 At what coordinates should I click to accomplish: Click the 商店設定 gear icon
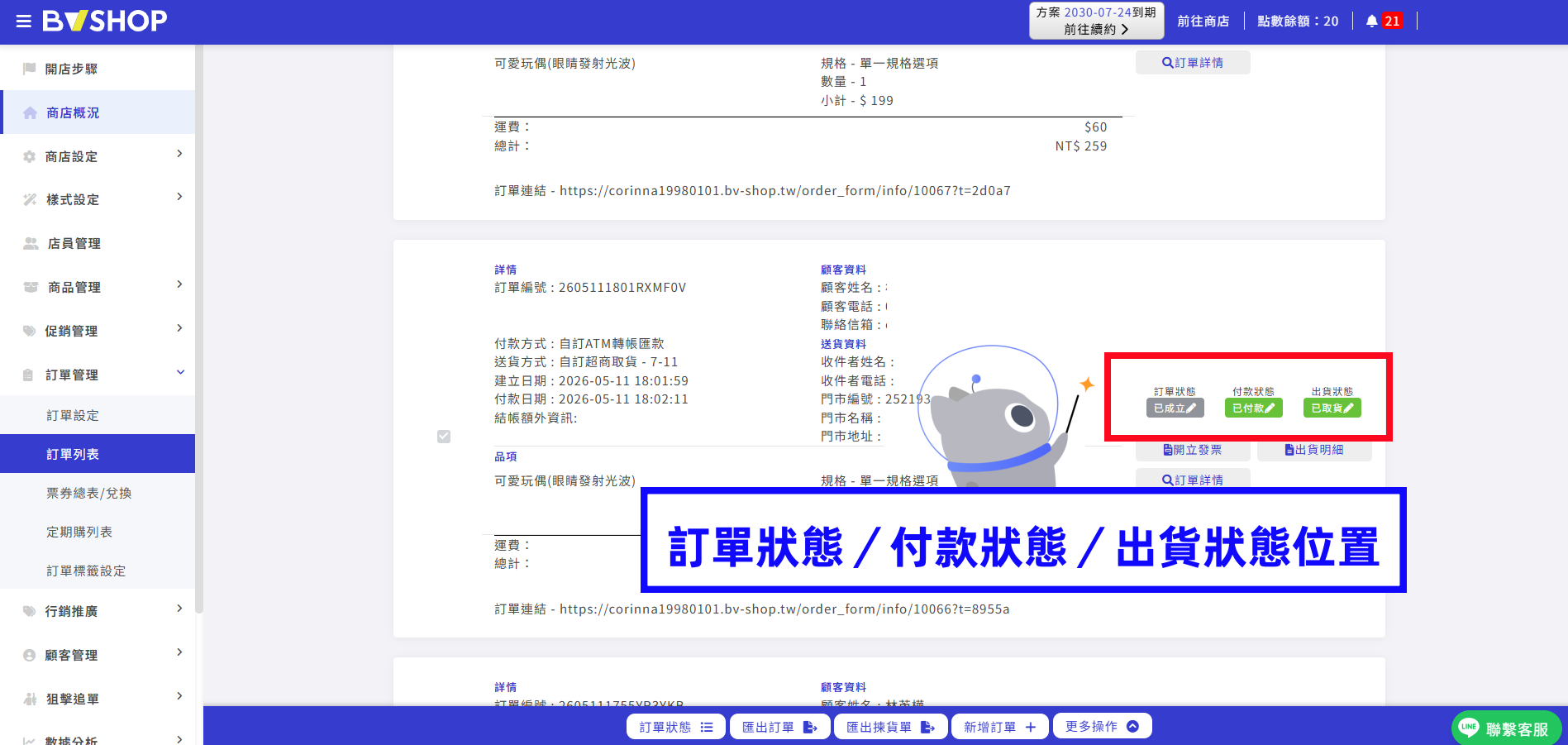[30, 156]
